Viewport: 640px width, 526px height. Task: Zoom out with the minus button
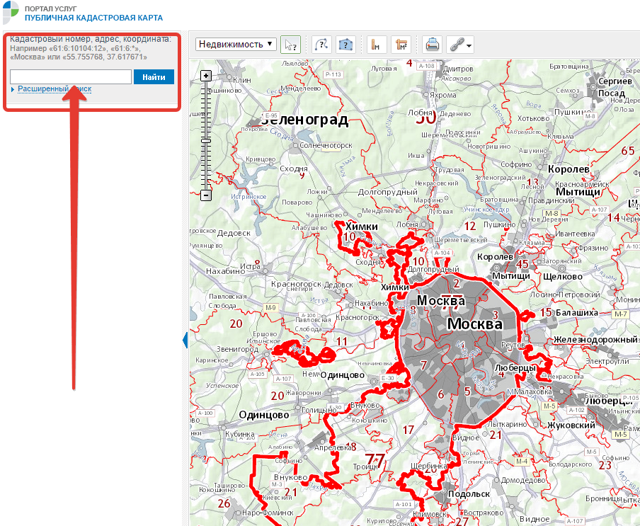point(206,195)
